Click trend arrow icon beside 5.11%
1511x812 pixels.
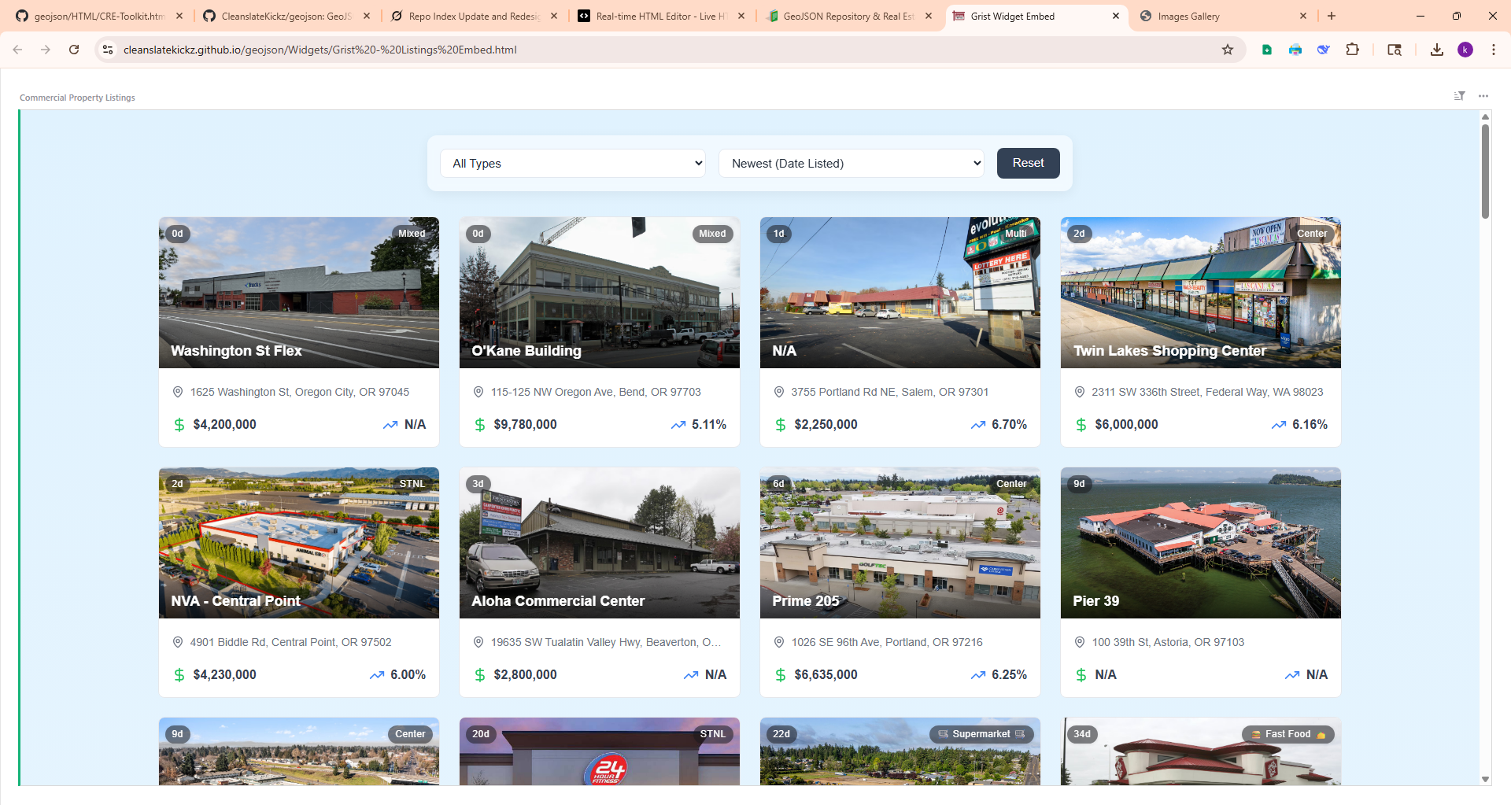coord(678,425)
